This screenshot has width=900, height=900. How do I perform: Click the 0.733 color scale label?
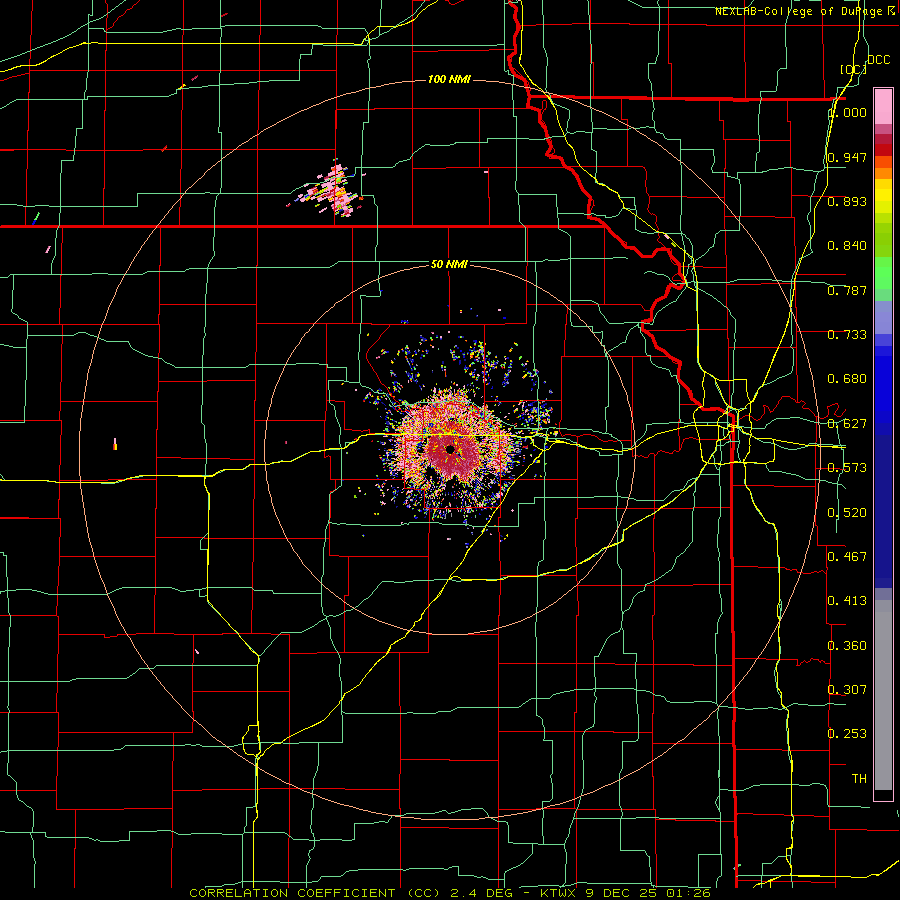847,335
